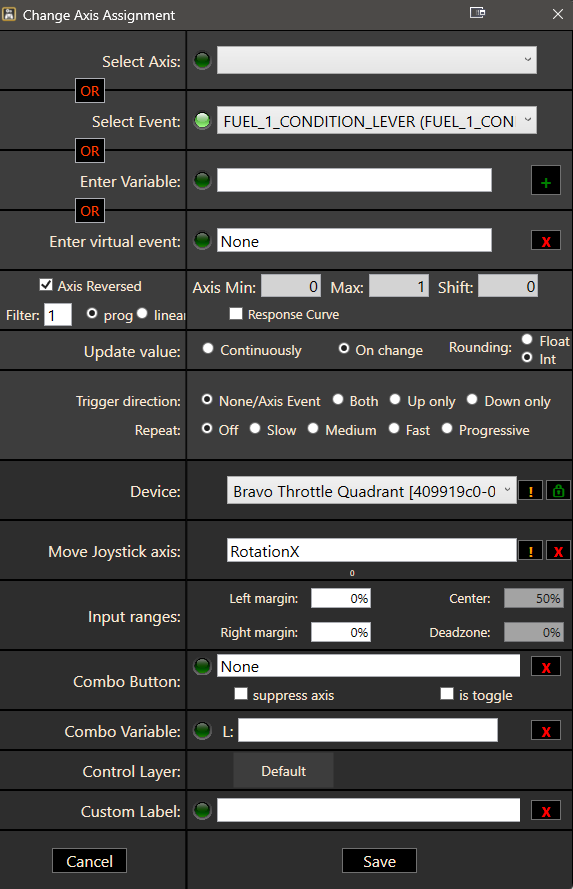Click the green LED next to Select Event
573x889 pixels.
[x=202, y=120]
